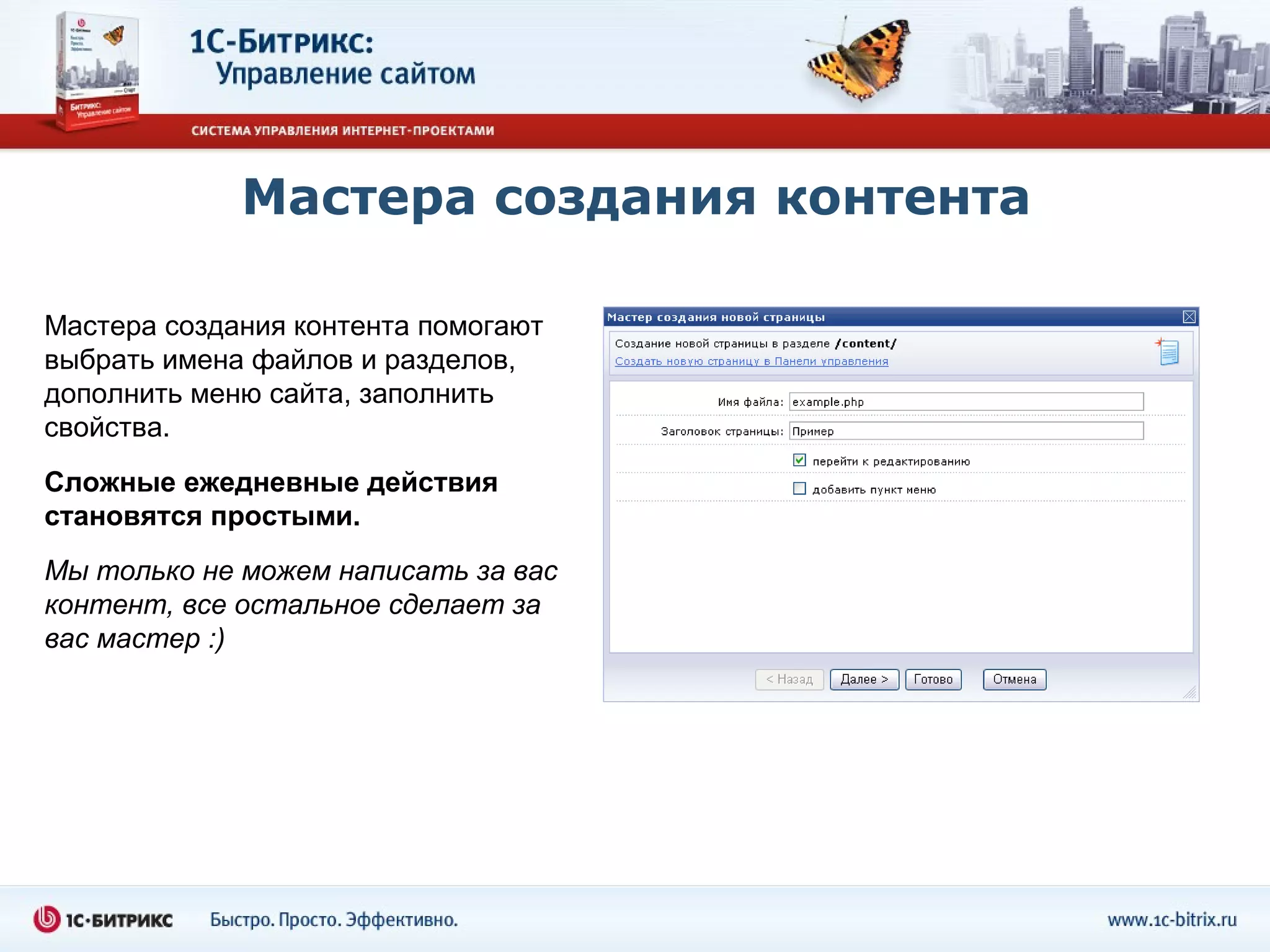Click the new page document icon
Image resolution: width=1270 pixels, height=952 pixels.
pyautogui.click(x=1168, y=351)
